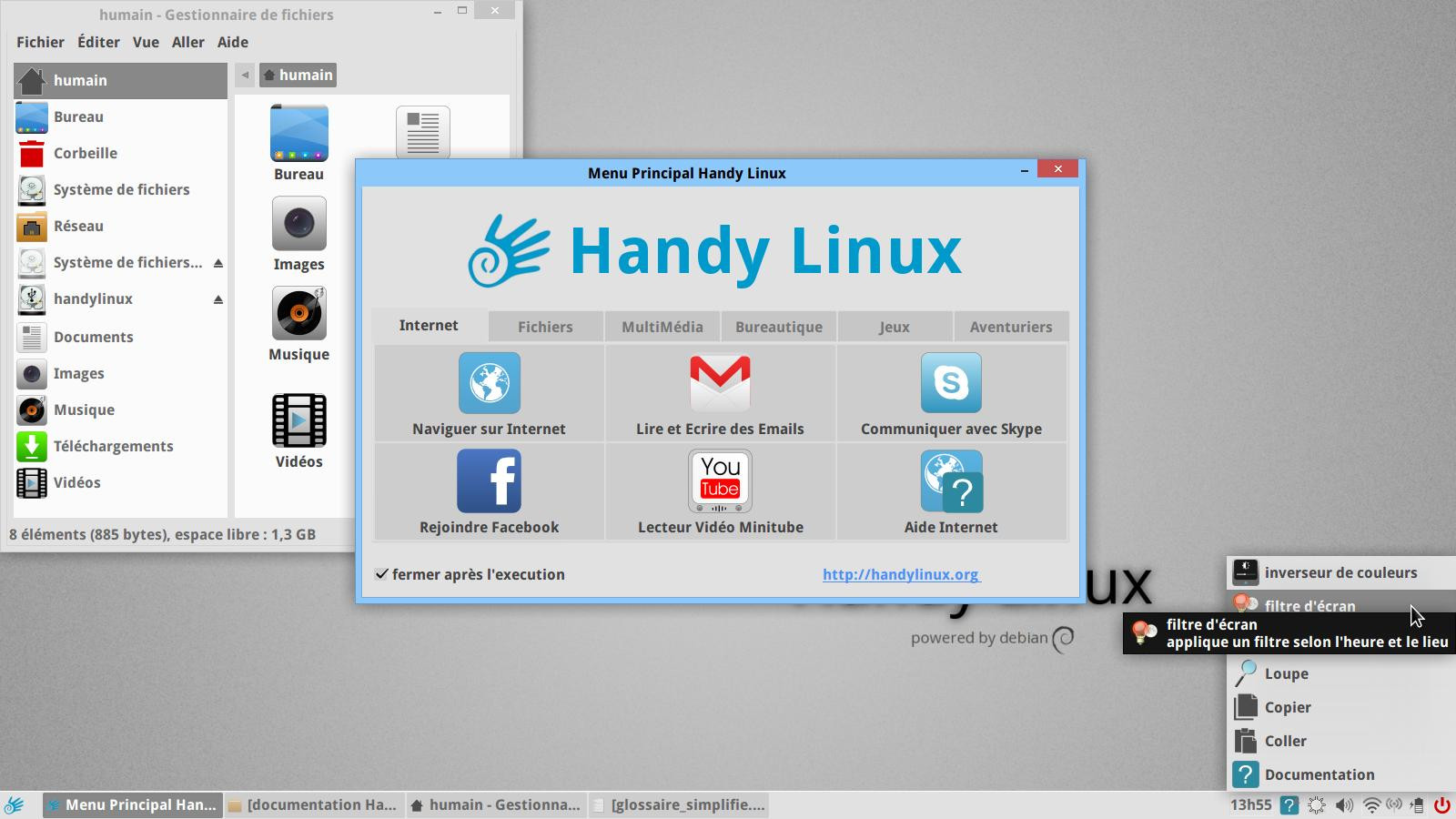This screenshot has width=1456, height=819.
Task: Open the Bureau folder icon in file pane
Action: click(x=298, y=133)
